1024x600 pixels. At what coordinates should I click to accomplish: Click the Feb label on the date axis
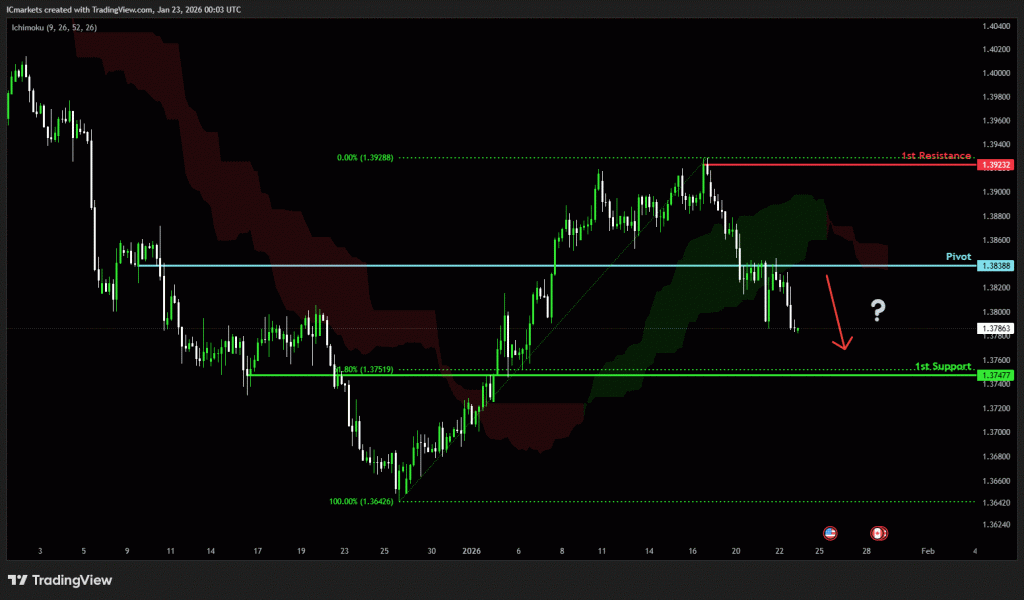927,551
